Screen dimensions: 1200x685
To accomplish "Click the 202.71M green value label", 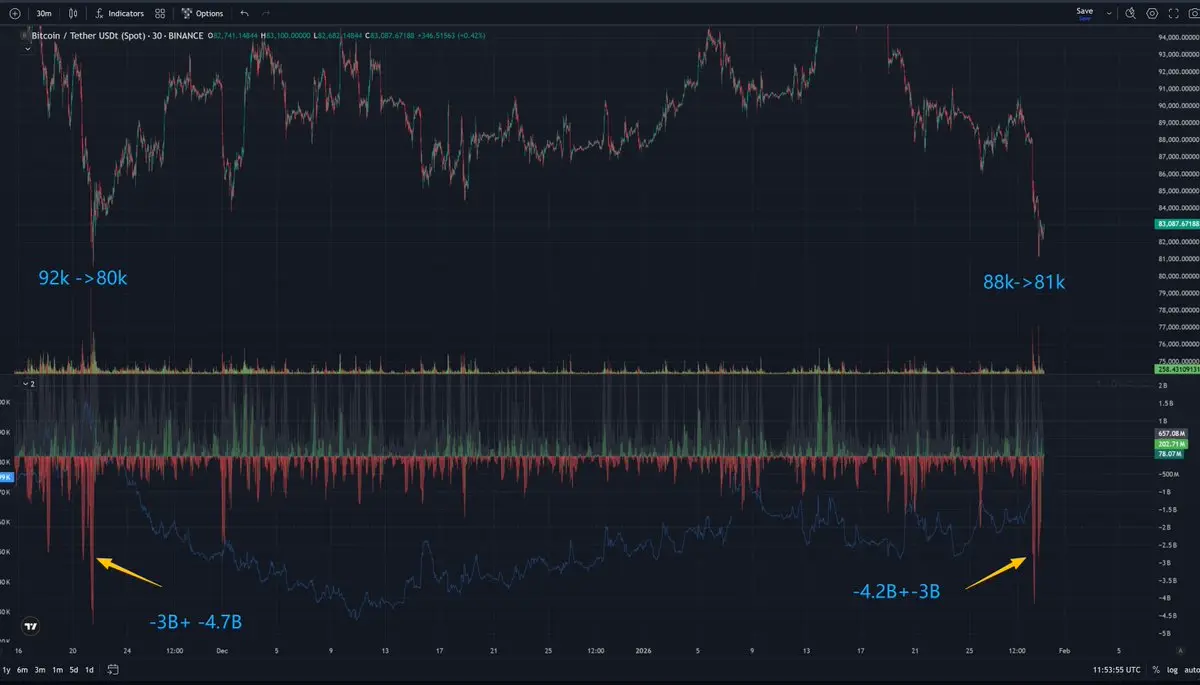I will (1170, 443).
